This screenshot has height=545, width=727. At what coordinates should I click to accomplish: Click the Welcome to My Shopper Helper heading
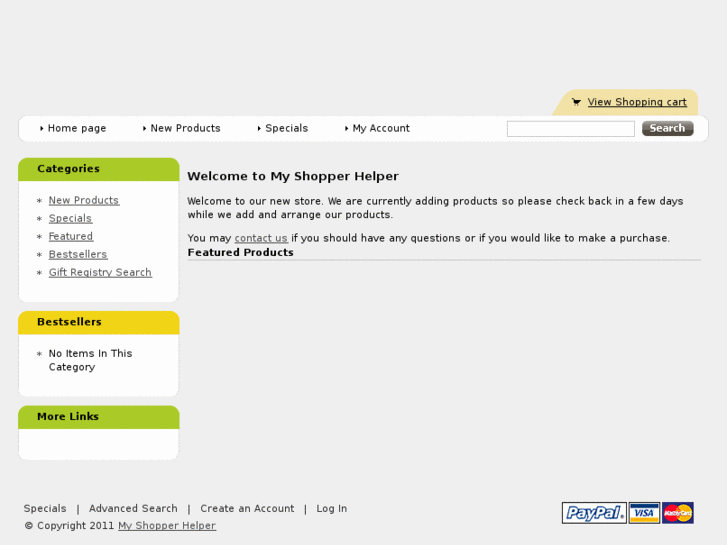pos(293,176)
